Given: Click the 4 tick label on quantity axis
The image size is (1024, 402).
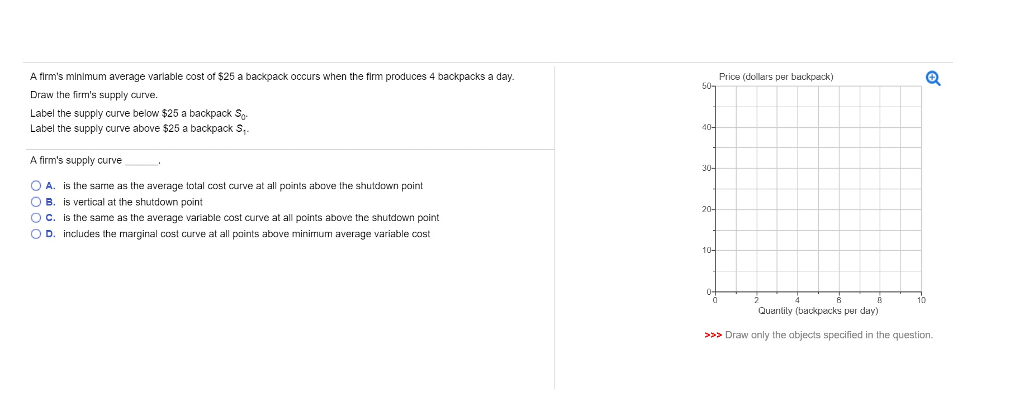Looking at the screenshot, I should (798, 300).
